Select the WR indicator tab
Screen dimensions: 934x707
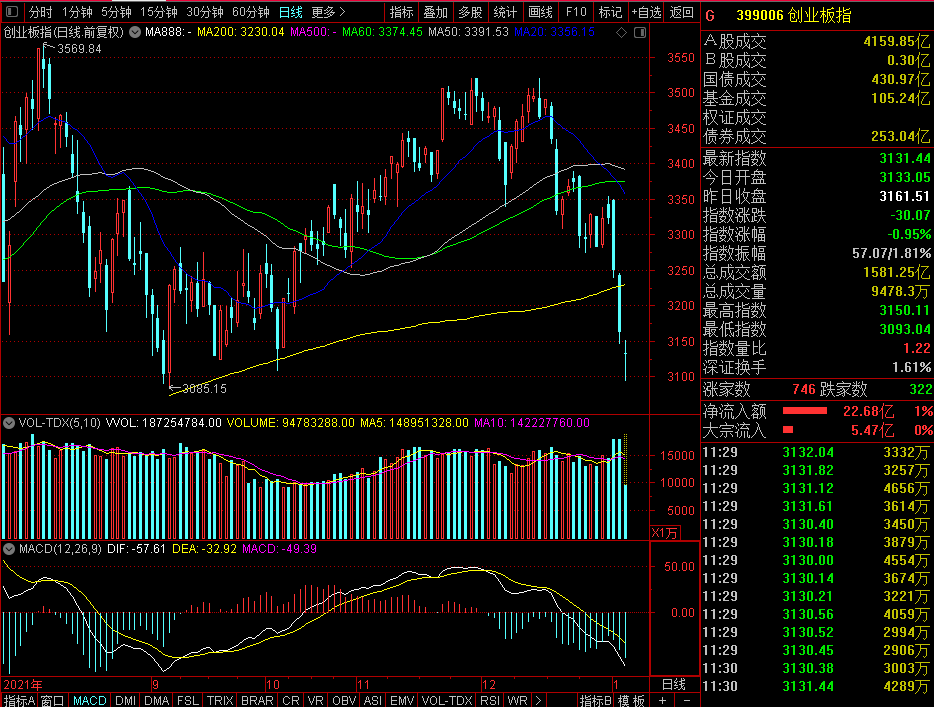click(517, 700)
